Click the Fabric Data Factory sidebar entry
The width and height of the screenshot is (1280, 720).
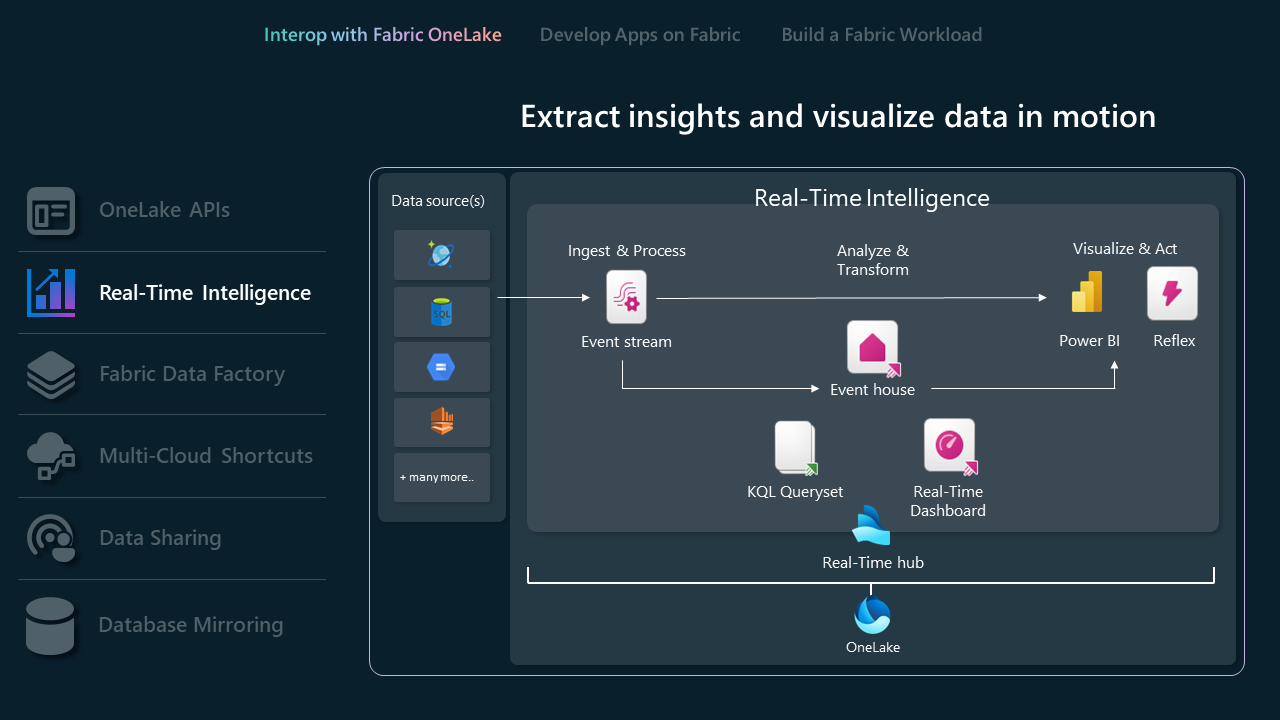[192, 373]
